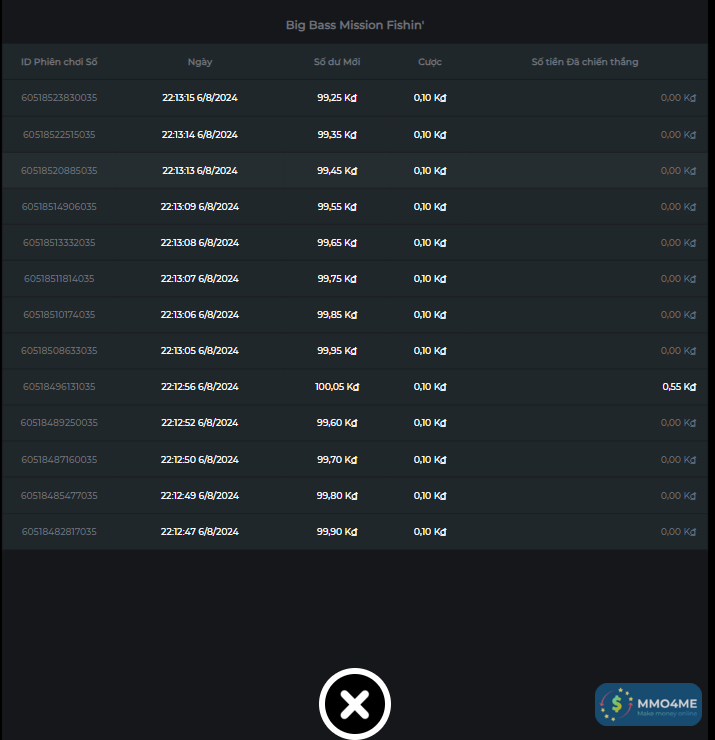Click win amount 0,00 K₫ in the 22:13:05 row

pos(678,351)
